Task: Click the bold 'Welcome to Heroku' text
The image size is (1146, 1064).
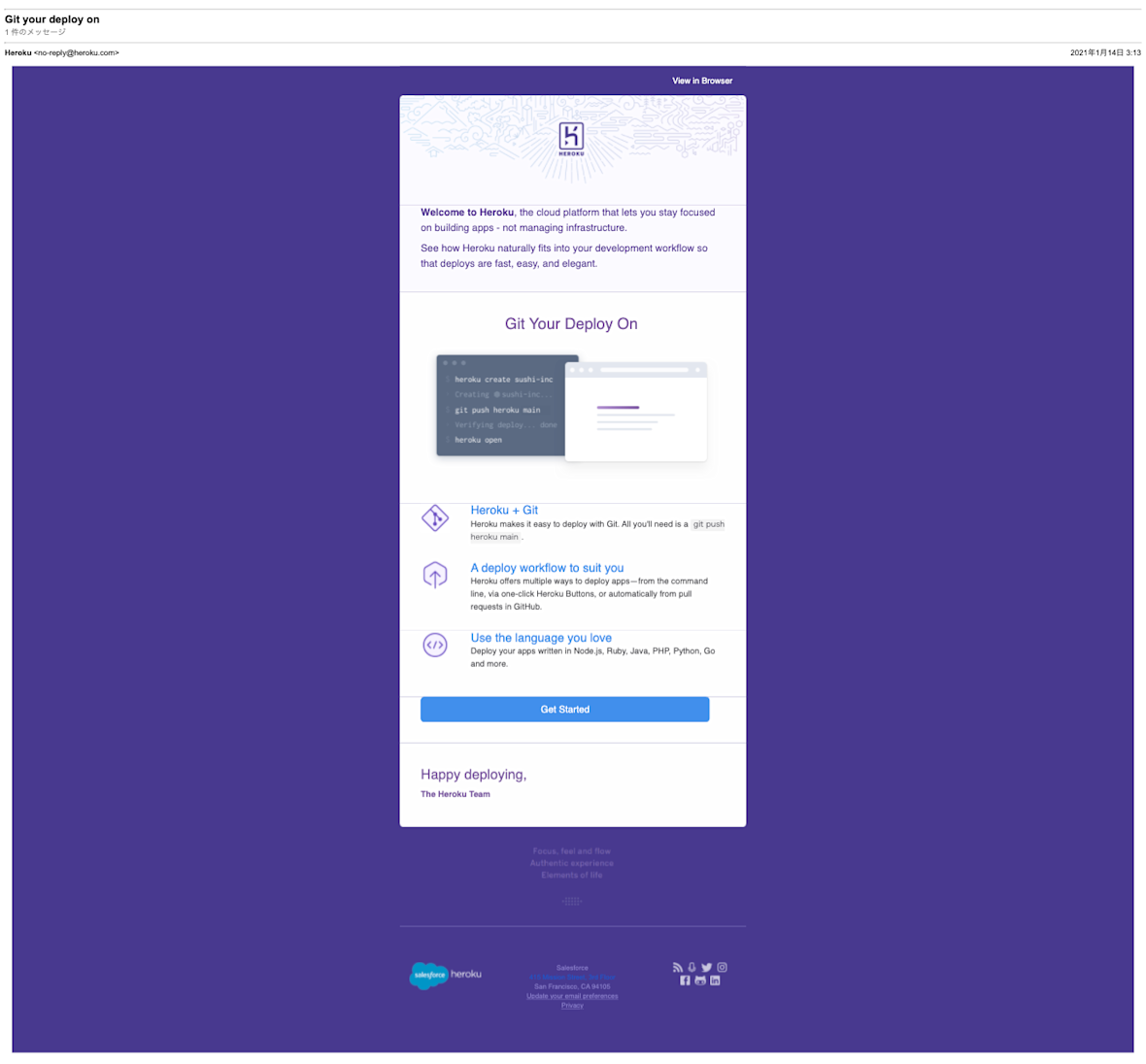Action: point(467,213)
